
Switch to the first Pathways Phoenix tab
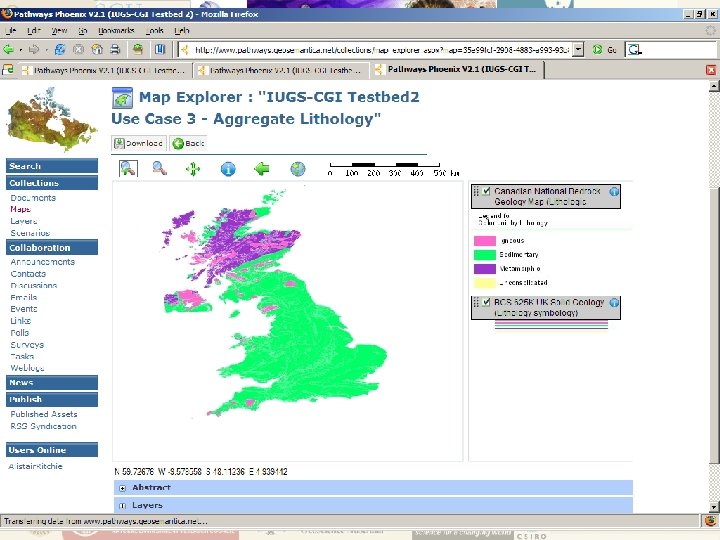pos(104,70)
